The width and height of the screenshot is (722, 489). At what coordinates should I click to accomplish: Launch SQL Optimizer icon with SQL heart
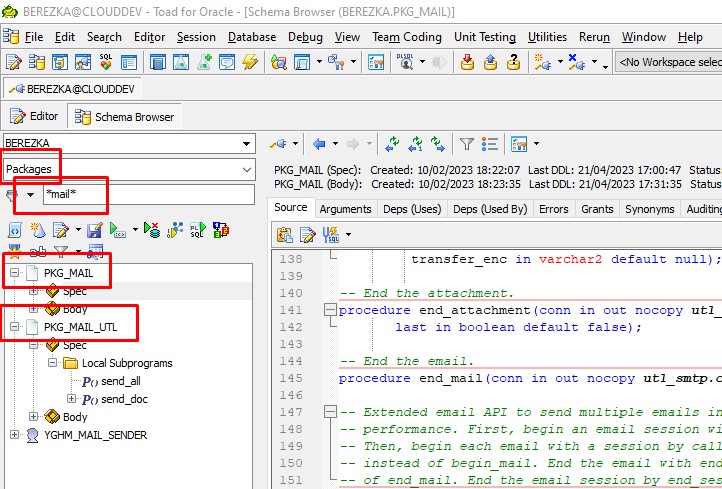pyautogui.click(x=106, y=62)
